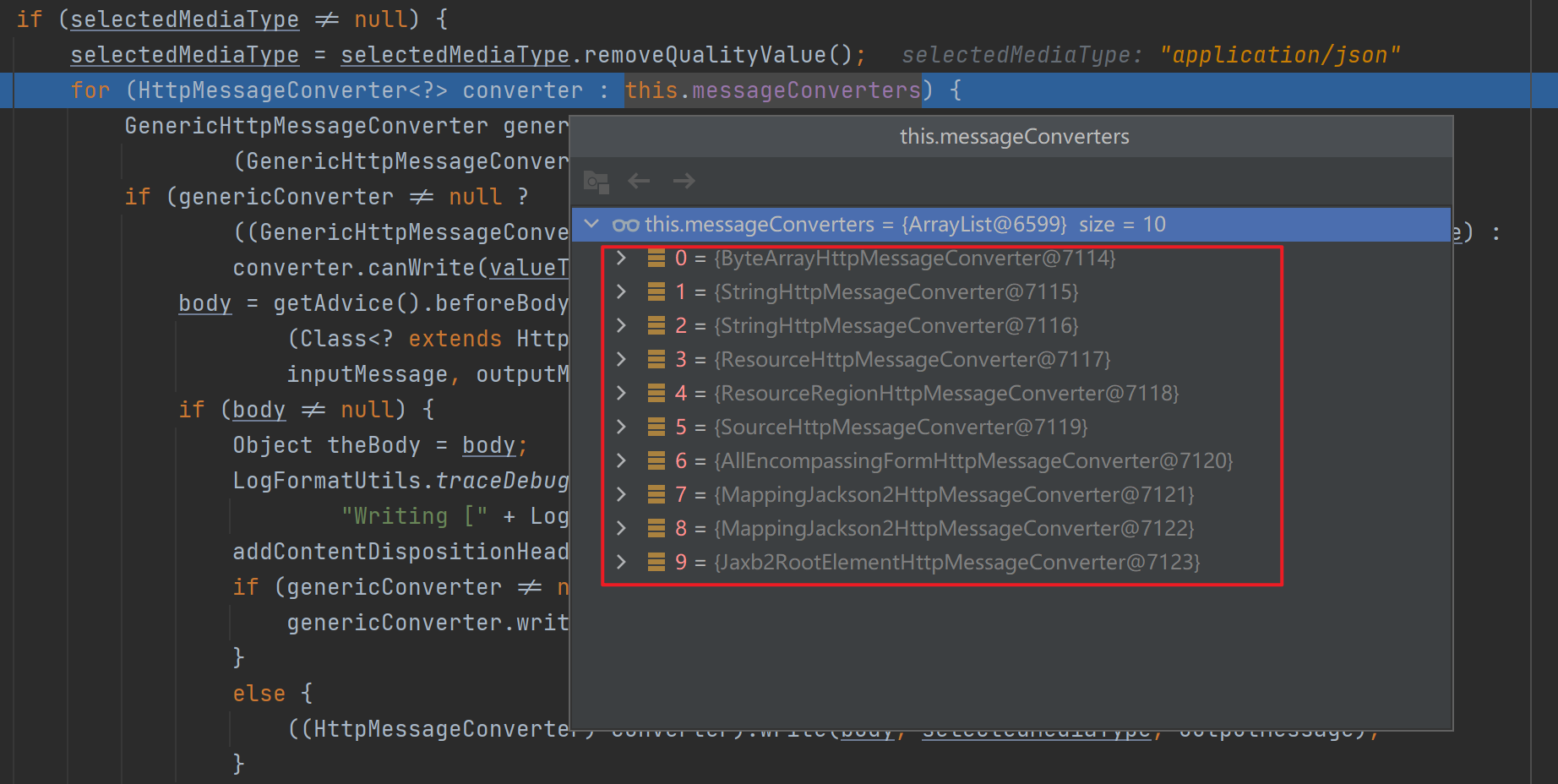Image resolution: width=1558 pixels, height=784 pixels.
Task: Collapse the this.messageConverters ArrayList node
Action: pyautogui.click(x=592, y=224)
